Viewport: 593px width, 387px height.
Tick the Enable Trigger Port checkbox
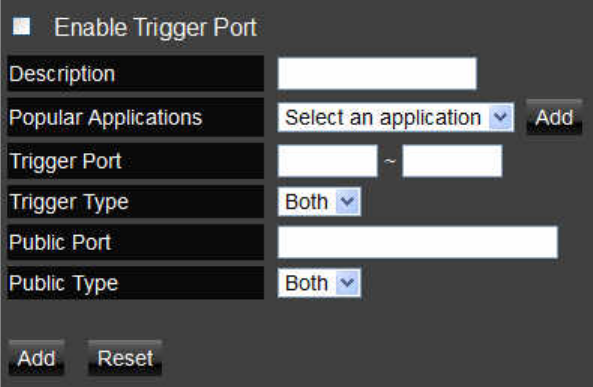(x=21, y=26)
